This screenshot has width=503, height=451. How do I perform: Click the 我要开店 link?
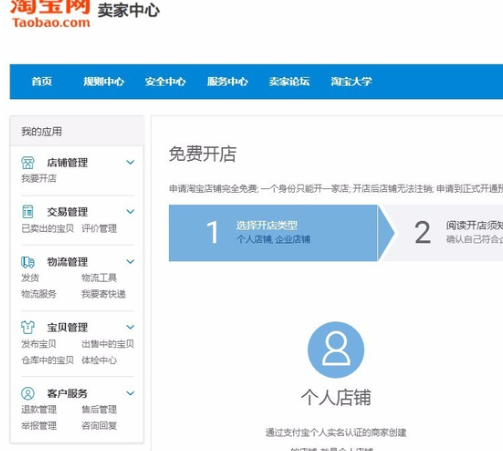coord(39,179)
